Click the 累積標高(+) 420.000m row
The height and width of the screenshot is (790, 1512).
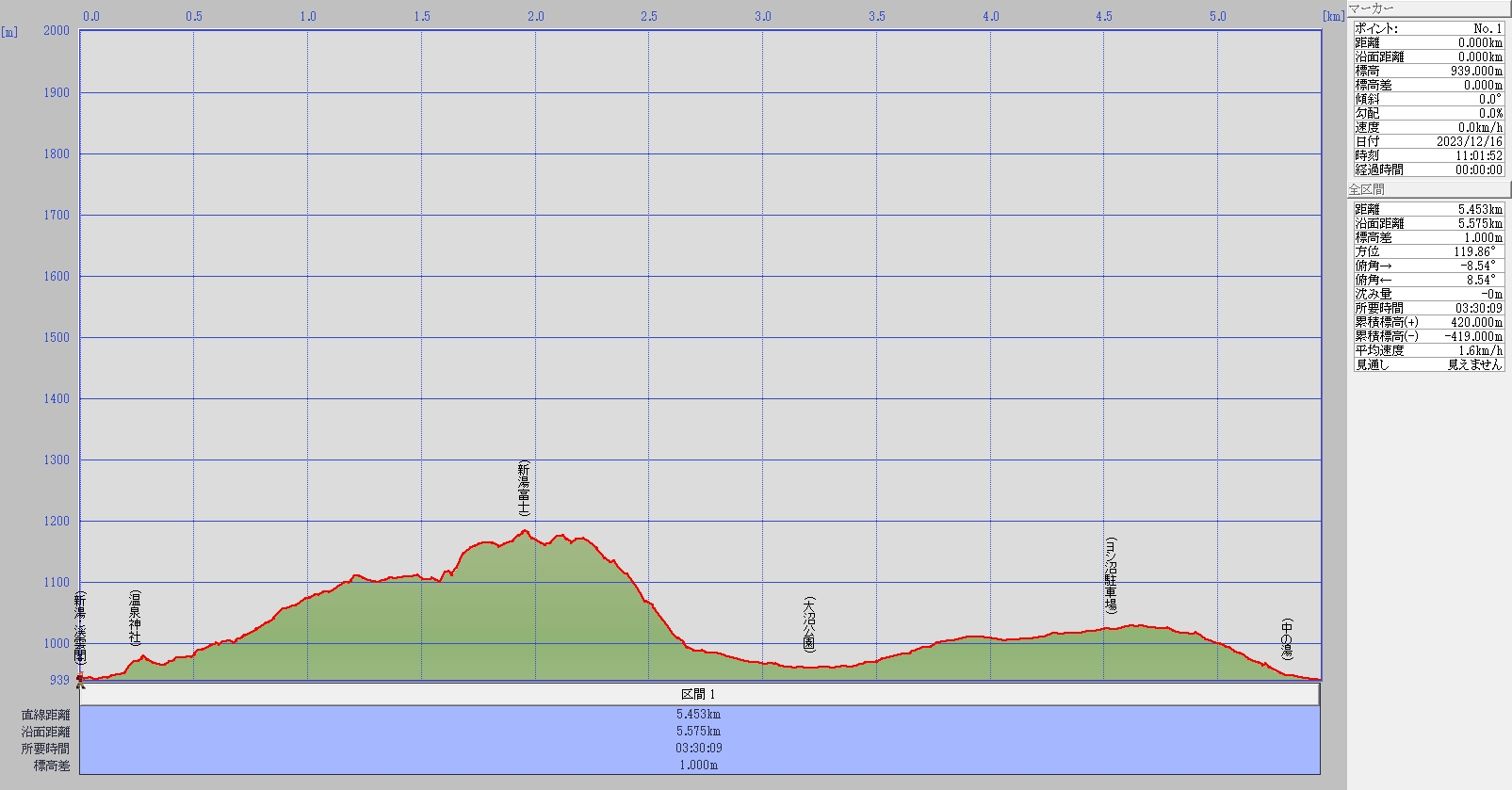tap(1428, 322)
